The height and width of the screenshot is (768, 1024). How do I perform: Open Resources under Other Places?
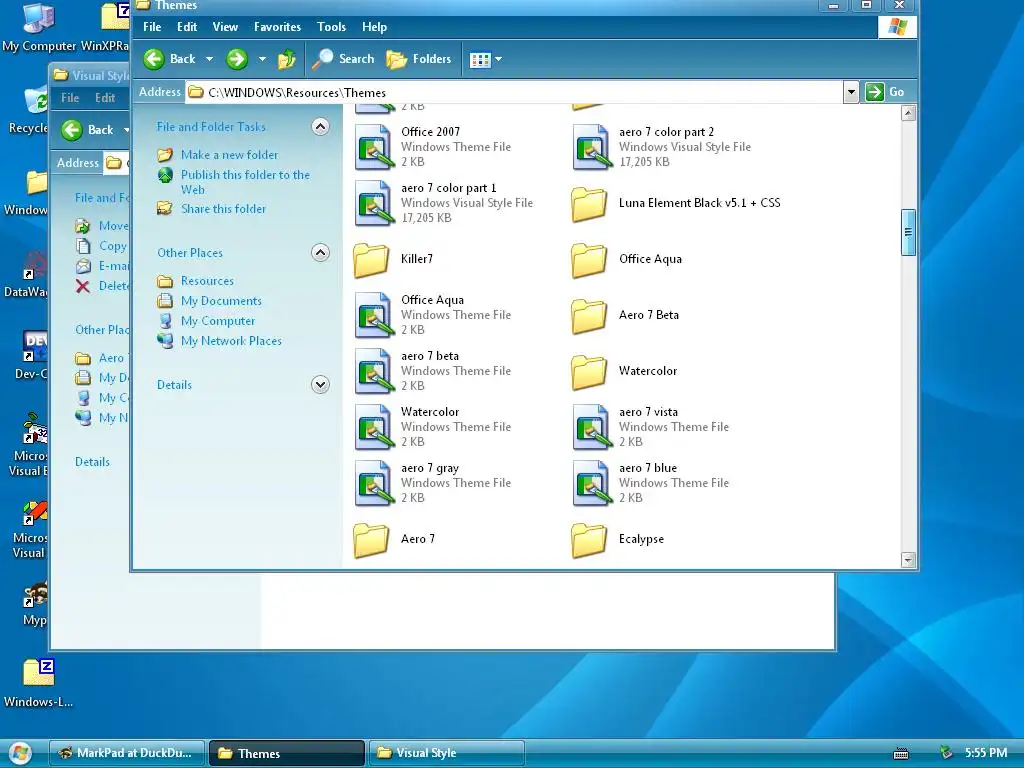tap(207, 281)
